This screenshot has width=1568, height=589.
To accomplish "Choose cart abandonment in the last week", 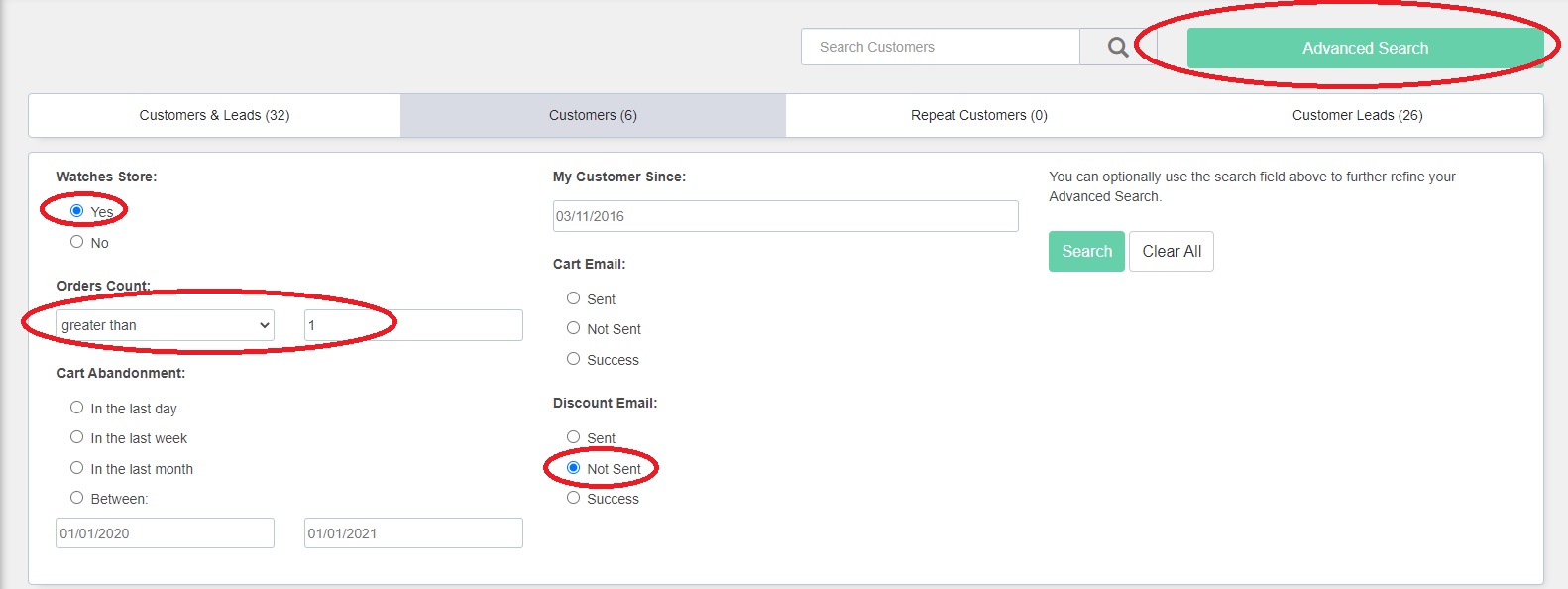I will point(76,436).
